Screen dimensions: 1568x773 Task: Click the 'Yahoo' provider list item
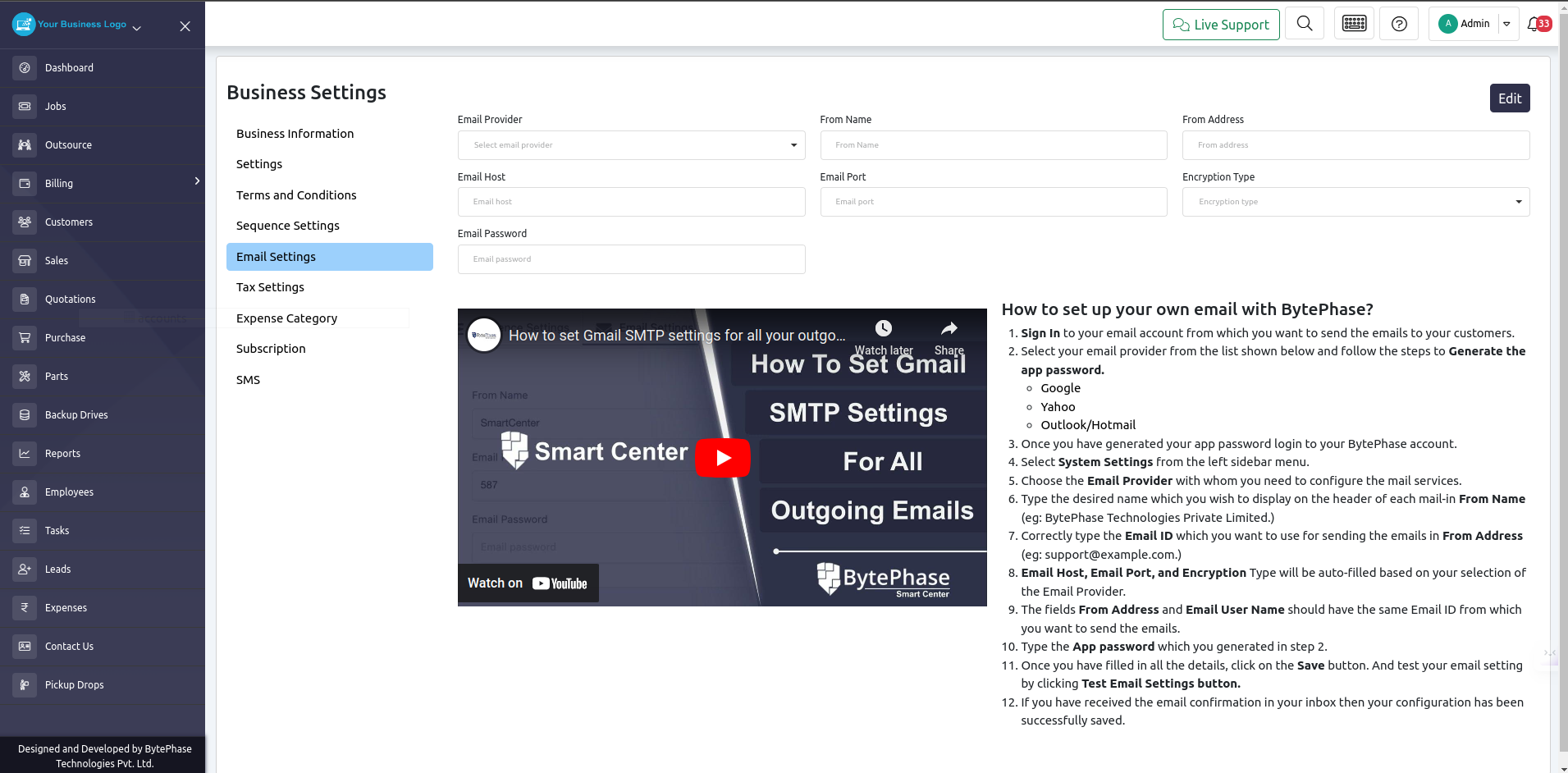pos(1058,407)
